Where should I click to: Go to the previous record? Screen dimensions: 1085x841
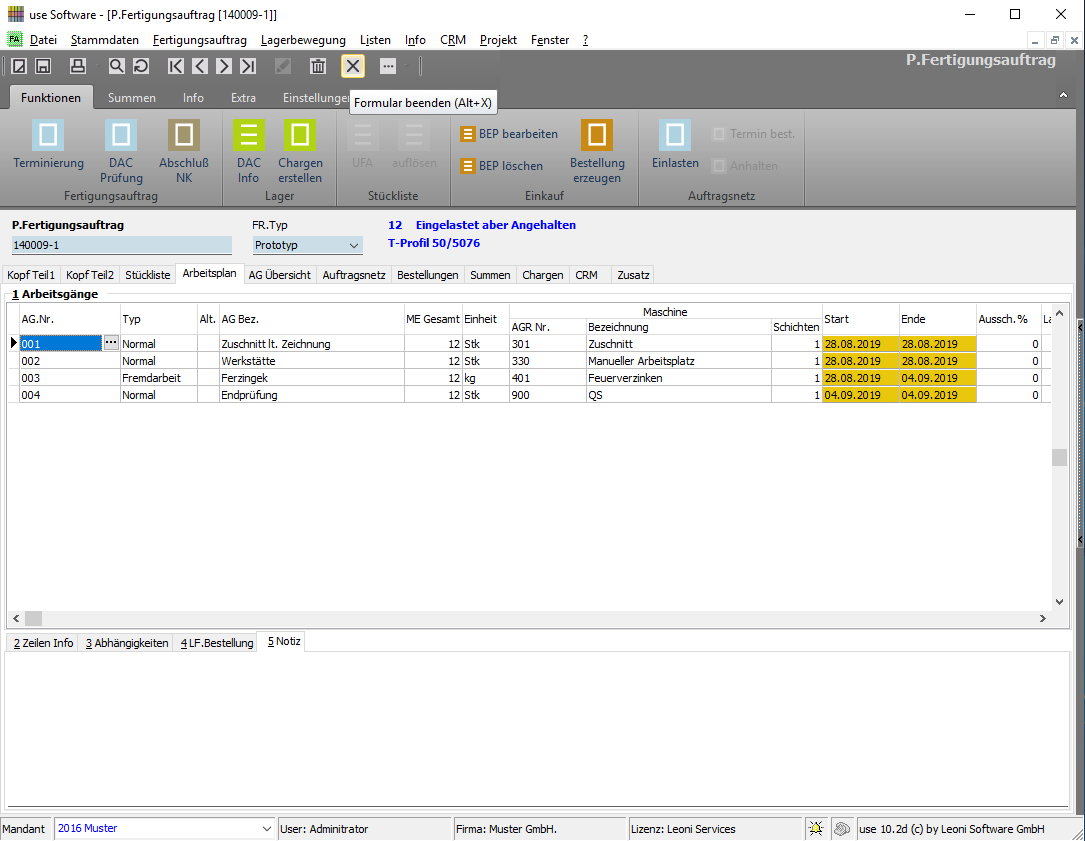click(200, 66)
